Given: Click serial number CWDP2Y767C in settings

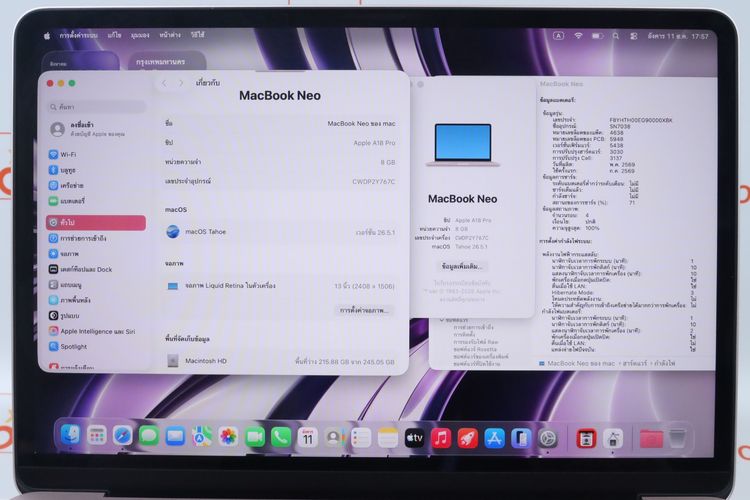Looking at the screenshot, I should tap(374, 182).
